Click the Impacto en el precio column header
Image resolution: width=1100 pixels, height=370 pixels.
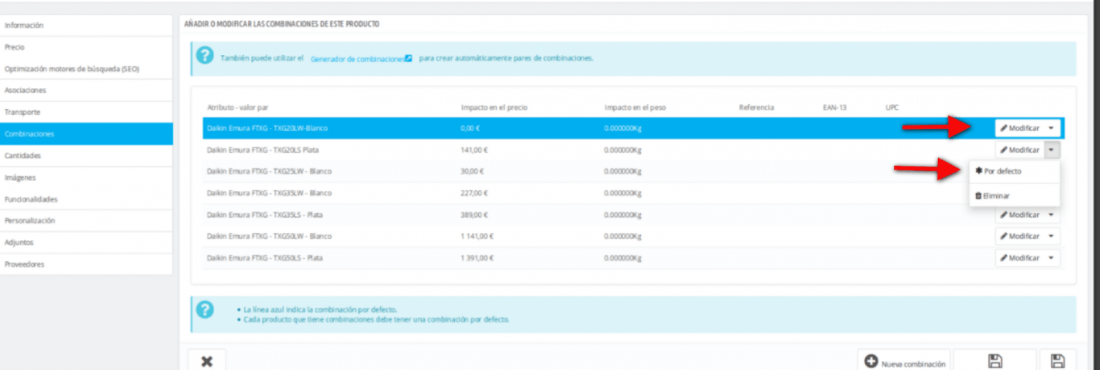pos(494,107)
